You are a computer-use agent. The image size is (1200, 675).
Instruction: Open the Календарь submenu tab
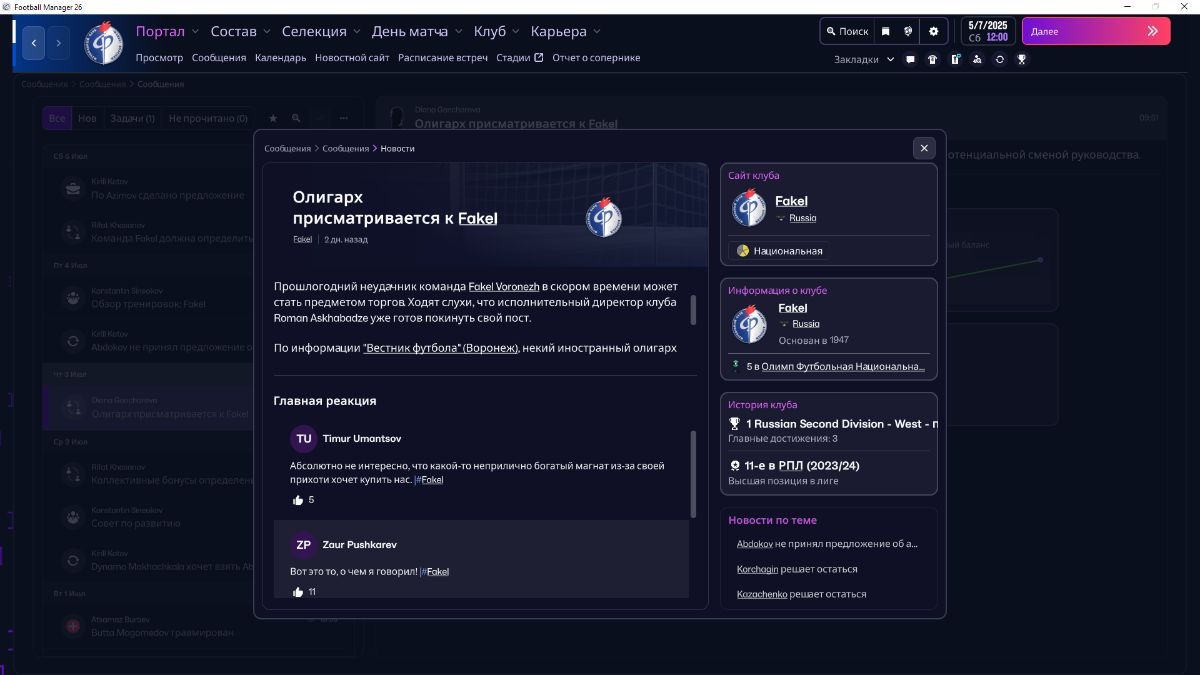coord(280,58)
